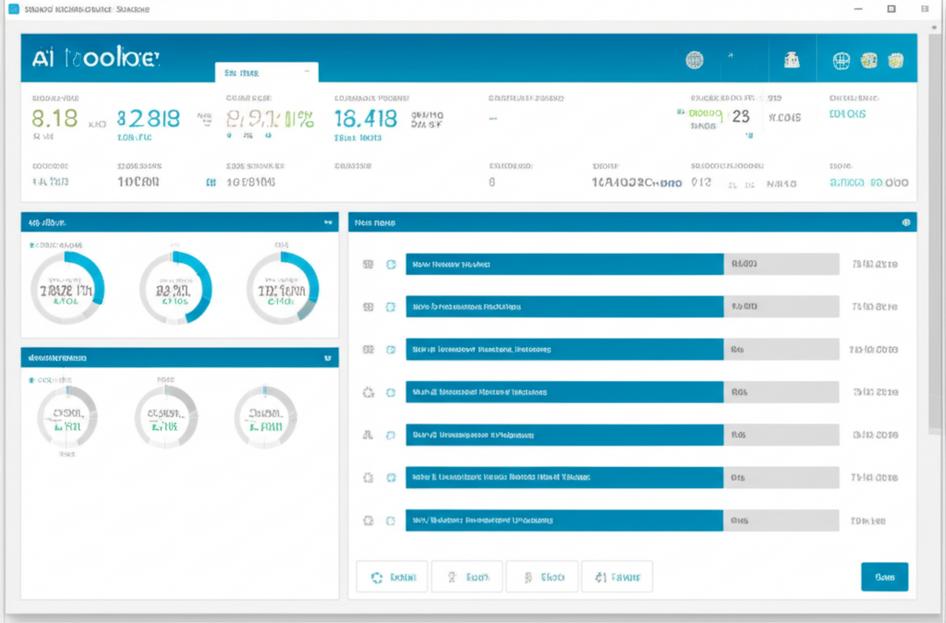Screen dimensions: 946x623
Task: Click the first blue donut chart
Action: (67, 288)
